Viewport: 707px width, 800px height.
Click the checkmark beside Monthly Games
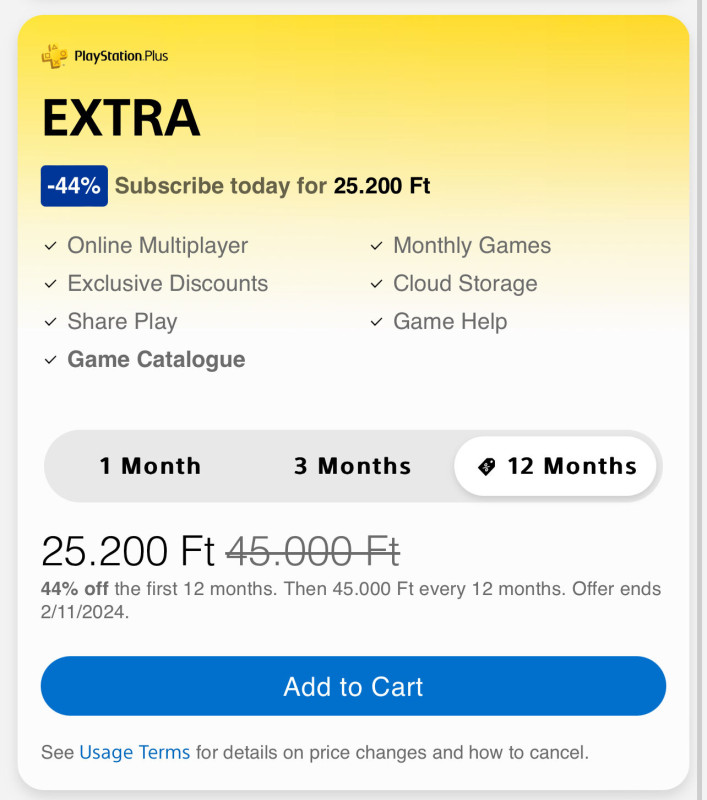pos(376,246)
